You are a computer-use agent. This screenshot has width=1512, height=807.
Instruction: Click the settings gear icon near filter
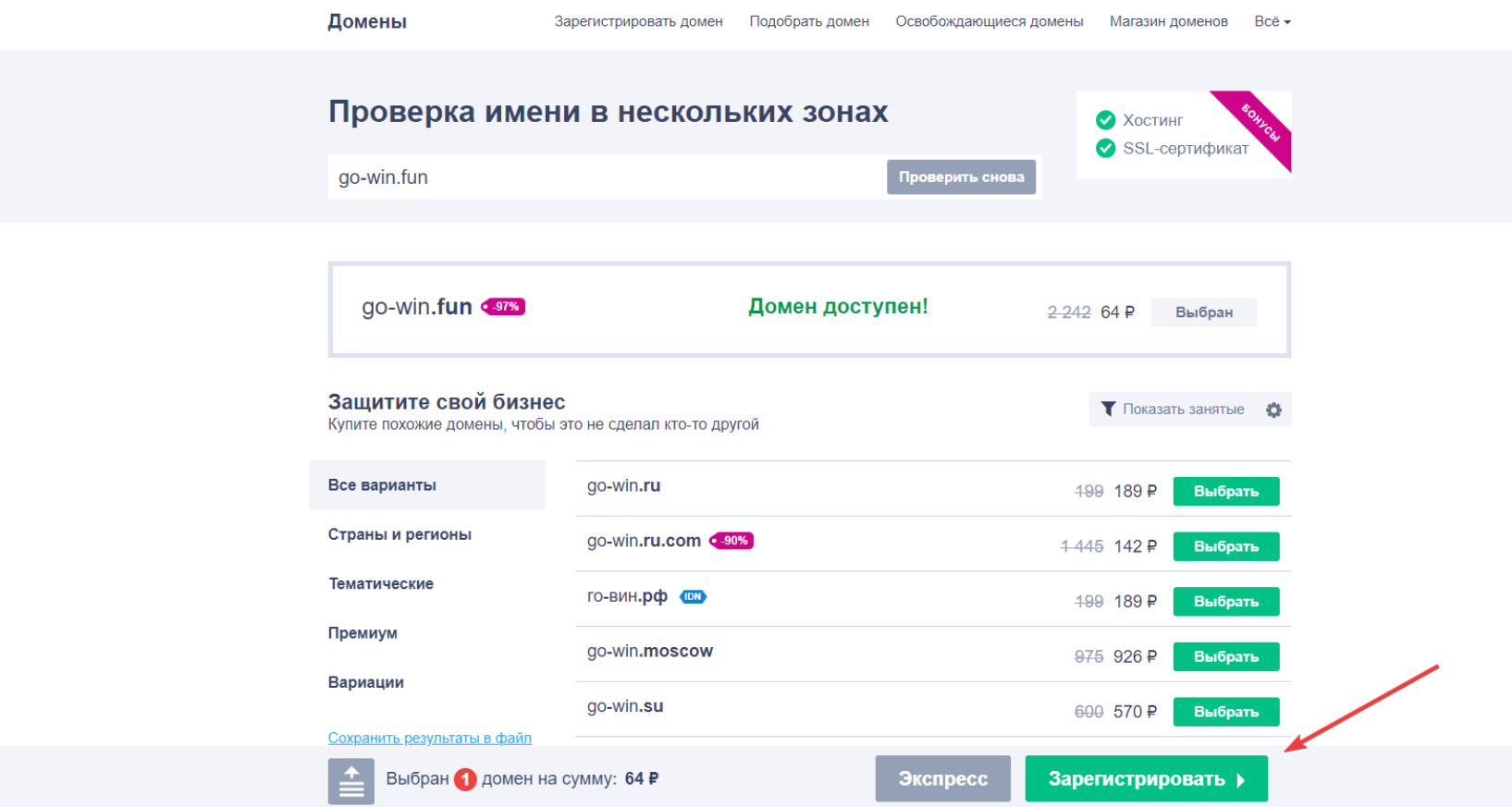coord(1273,410)
